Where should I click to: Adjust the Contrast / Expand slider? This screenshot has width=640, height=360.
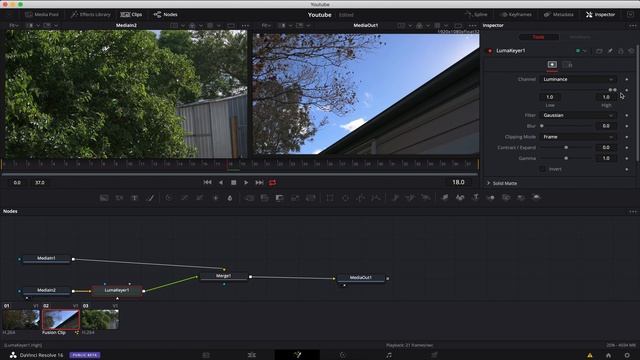pos(566,147)
